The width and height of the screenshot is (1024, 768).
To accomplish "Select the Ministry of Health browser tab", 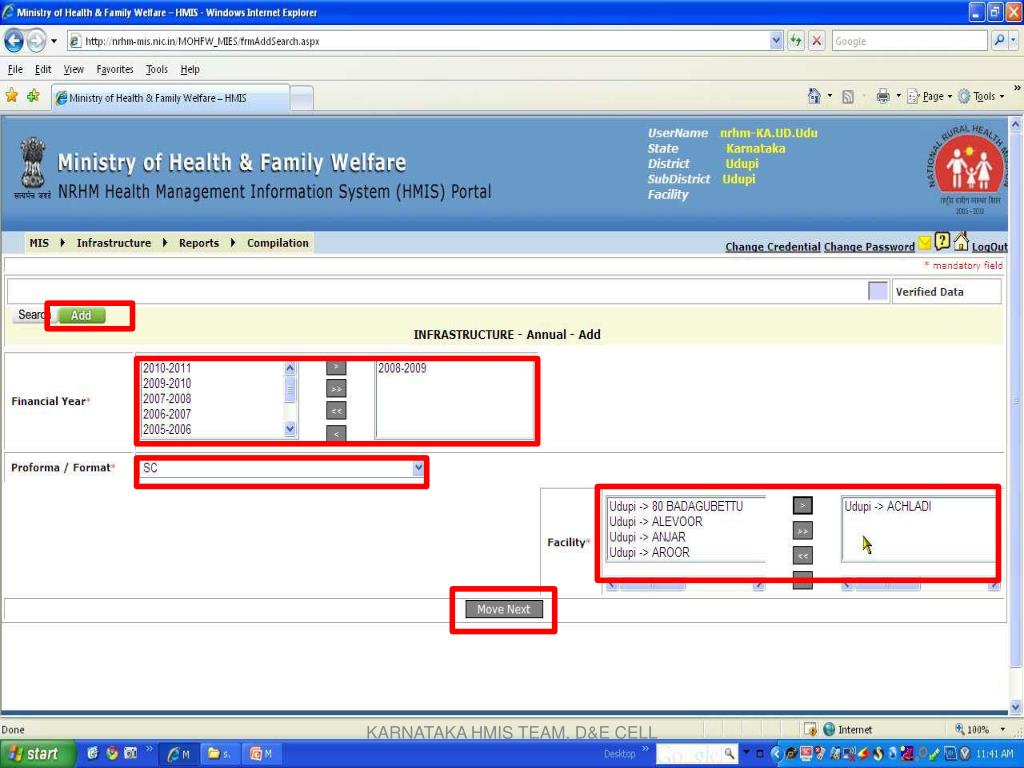I will click(171, 98).
